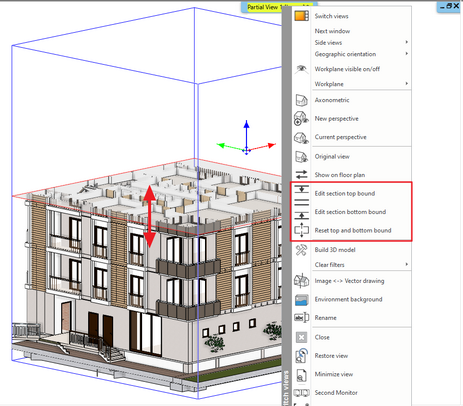The height and width of the screenshot is (406, 463).
Task: Expand the Workplane submenu arrow
Action: coord(406,83)
